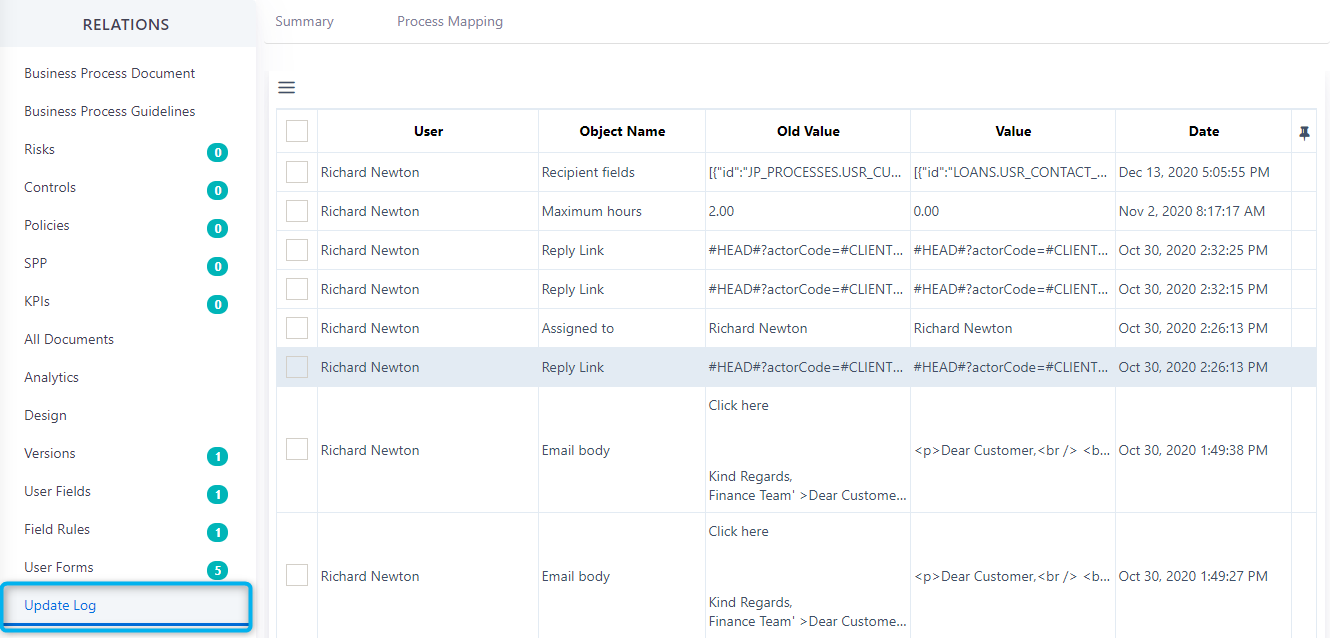Open the Field Rules relation
This screenshot has height=638, width=1330.
(x=57, y=529)
